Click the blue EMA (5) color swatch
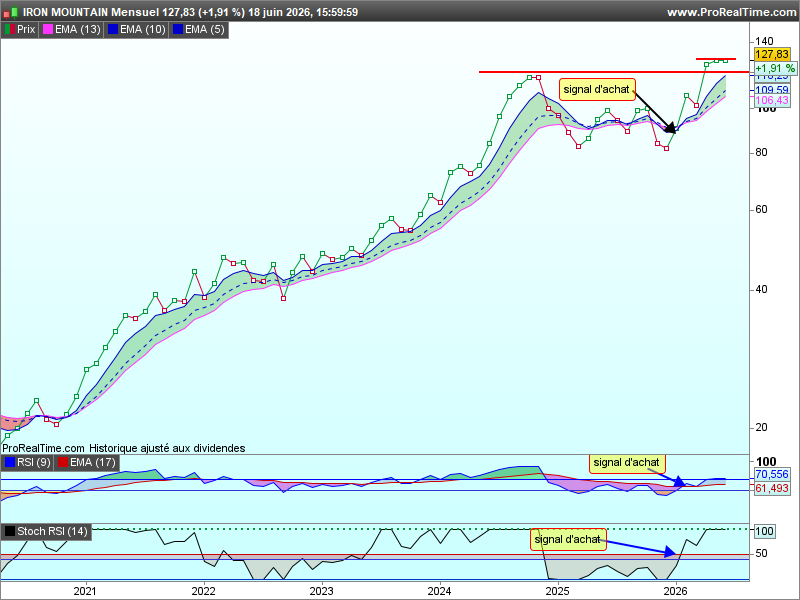800x600 pixels. [178, 30]
